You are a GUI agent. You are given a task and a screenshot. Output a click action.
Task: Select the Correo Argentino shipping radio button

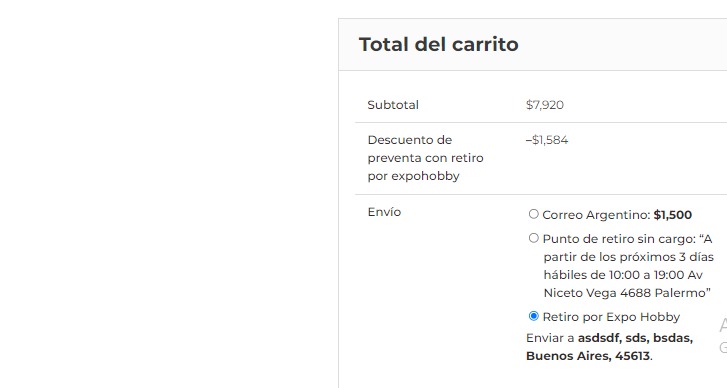(534, 214)
